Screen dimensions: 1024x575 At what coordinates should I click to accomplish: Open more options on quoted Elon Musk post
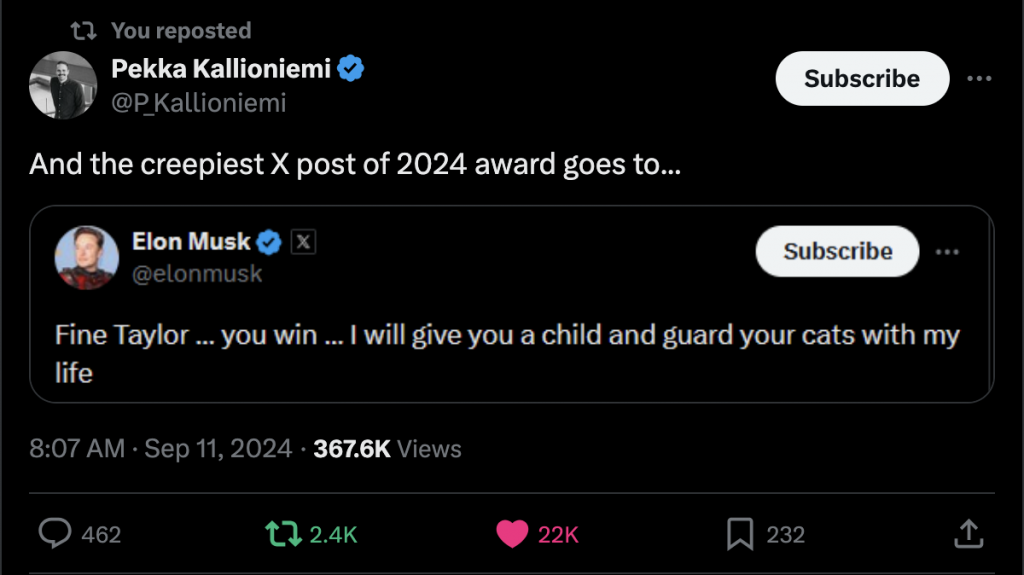pyautogui.click(x=947, y=251)
